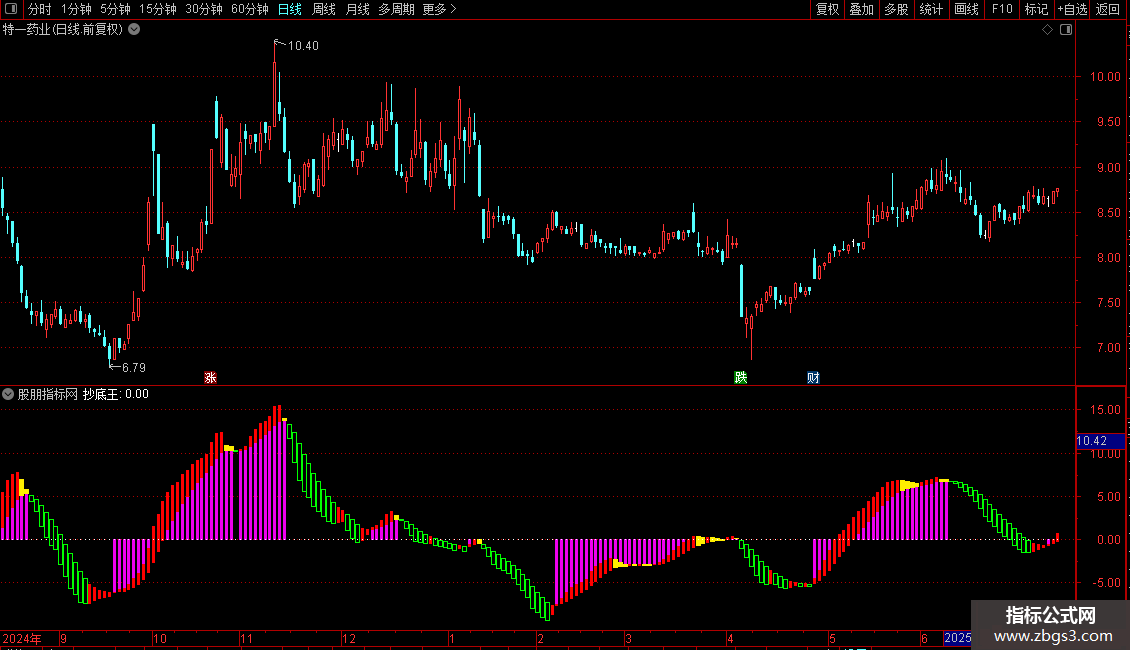Click the blue 财 marker icon
1130x650 pixels.
click(x=813, y=378)
